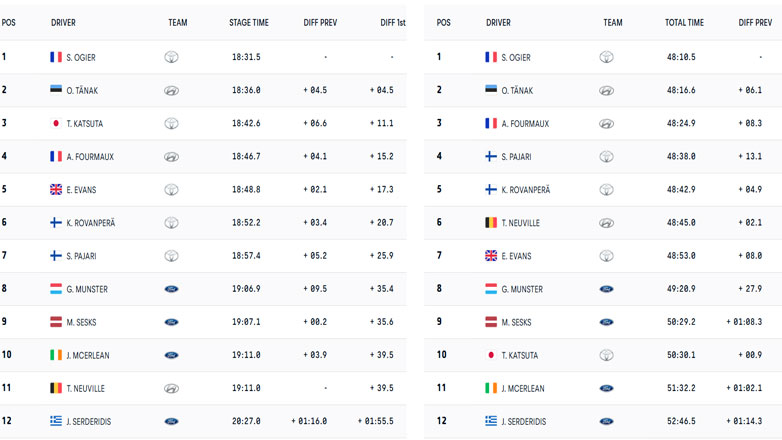Click the TOTAL TIME column header
This screenshot has width=782, height=440.
pos(684,22)
